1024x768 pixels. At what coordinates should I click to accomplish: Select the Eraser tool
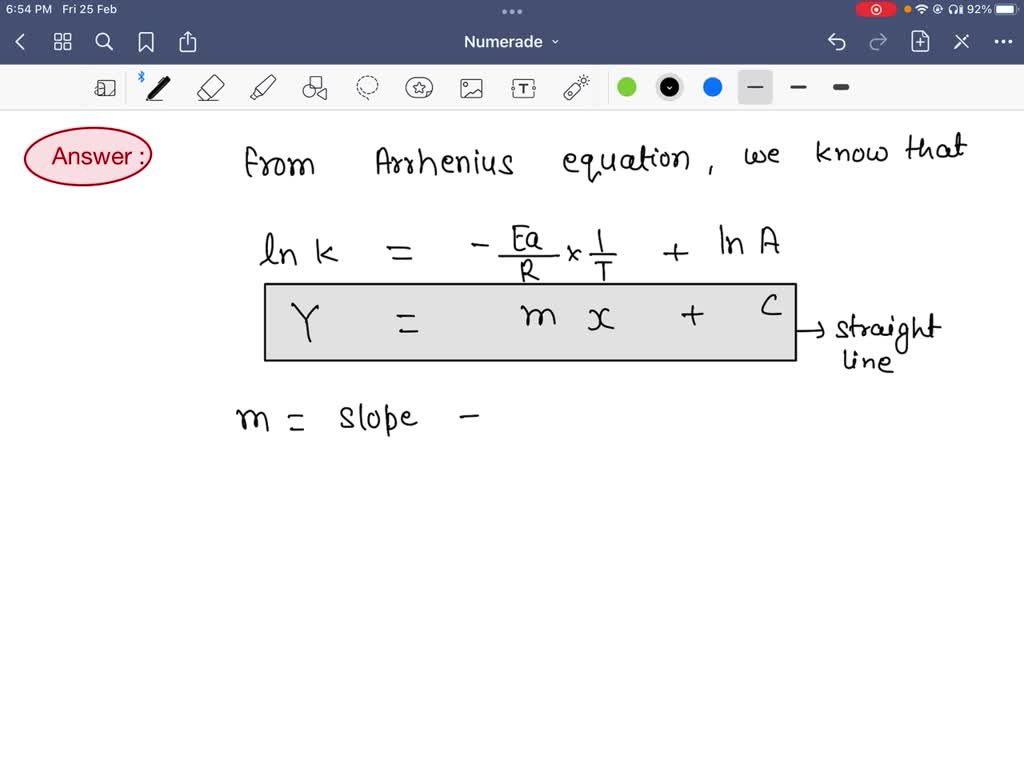(x=210, y=87)
